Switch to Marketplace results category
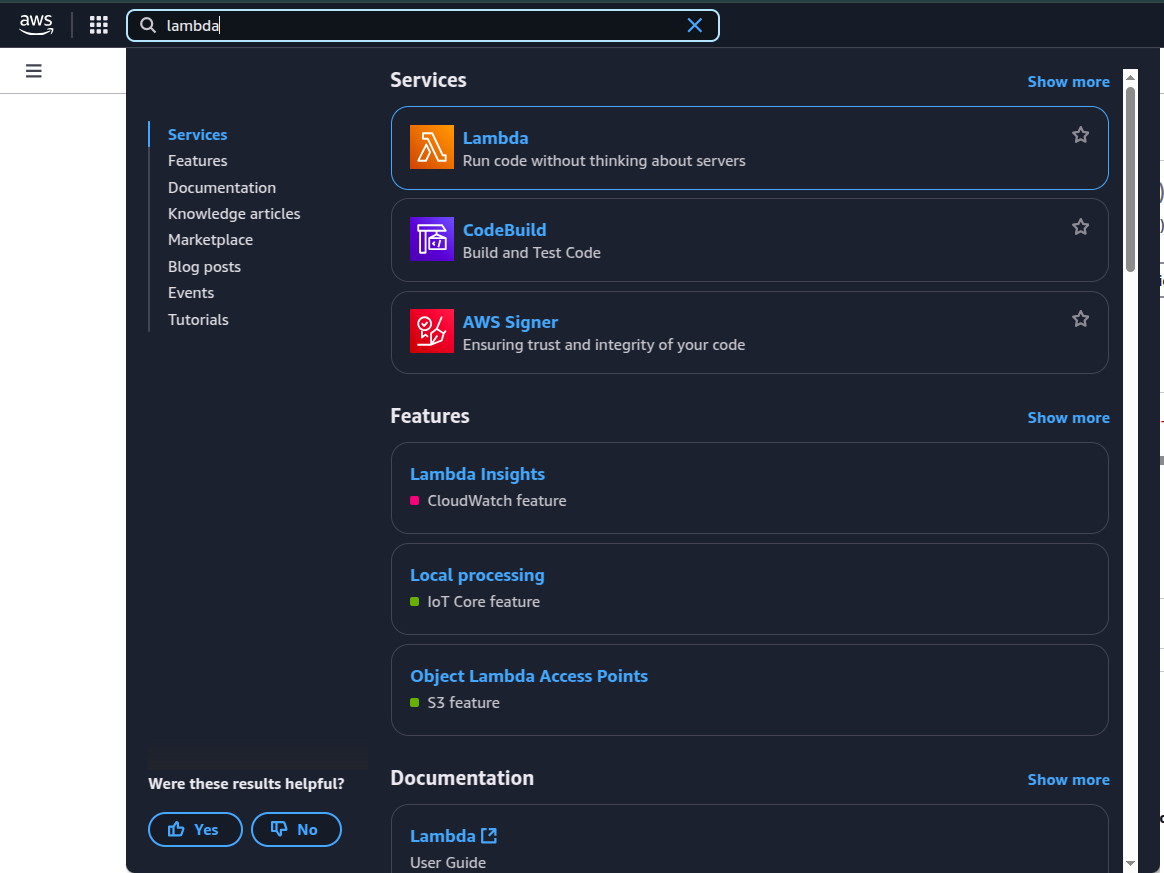This screenshot has width=1164, height=873. [210, 239]
